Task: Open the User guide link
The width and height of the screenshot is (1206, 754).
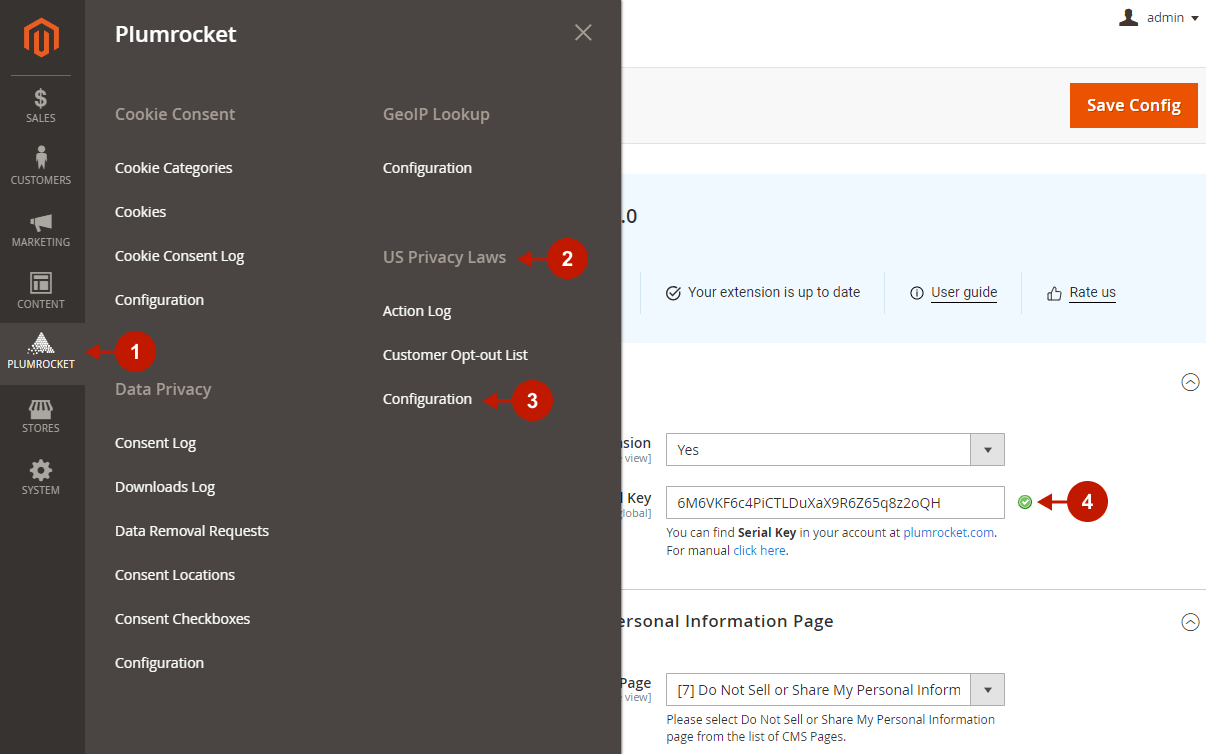Action: click(965, 292)
